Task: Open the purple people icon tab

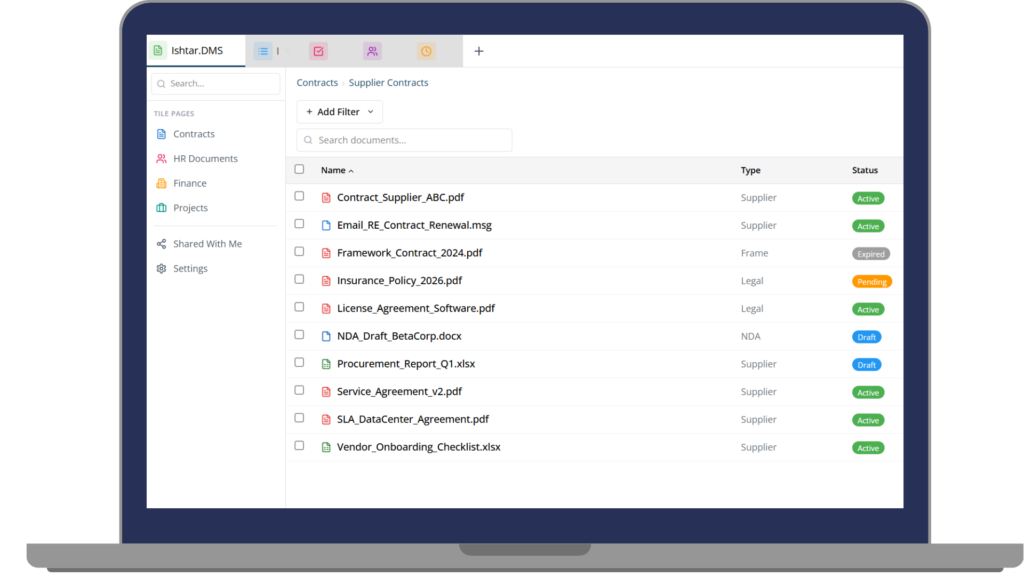Action: click(x=372, y=51)
